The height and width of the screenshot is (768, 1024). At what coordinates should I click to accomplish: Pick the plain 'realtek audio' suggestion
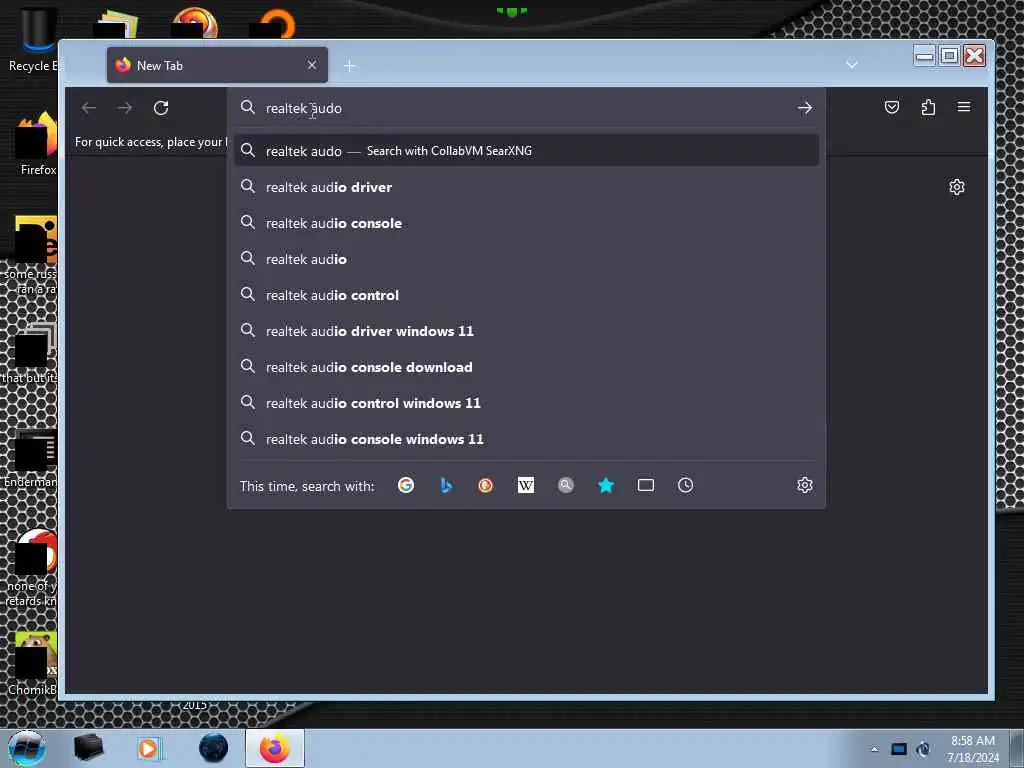(526, 259)
